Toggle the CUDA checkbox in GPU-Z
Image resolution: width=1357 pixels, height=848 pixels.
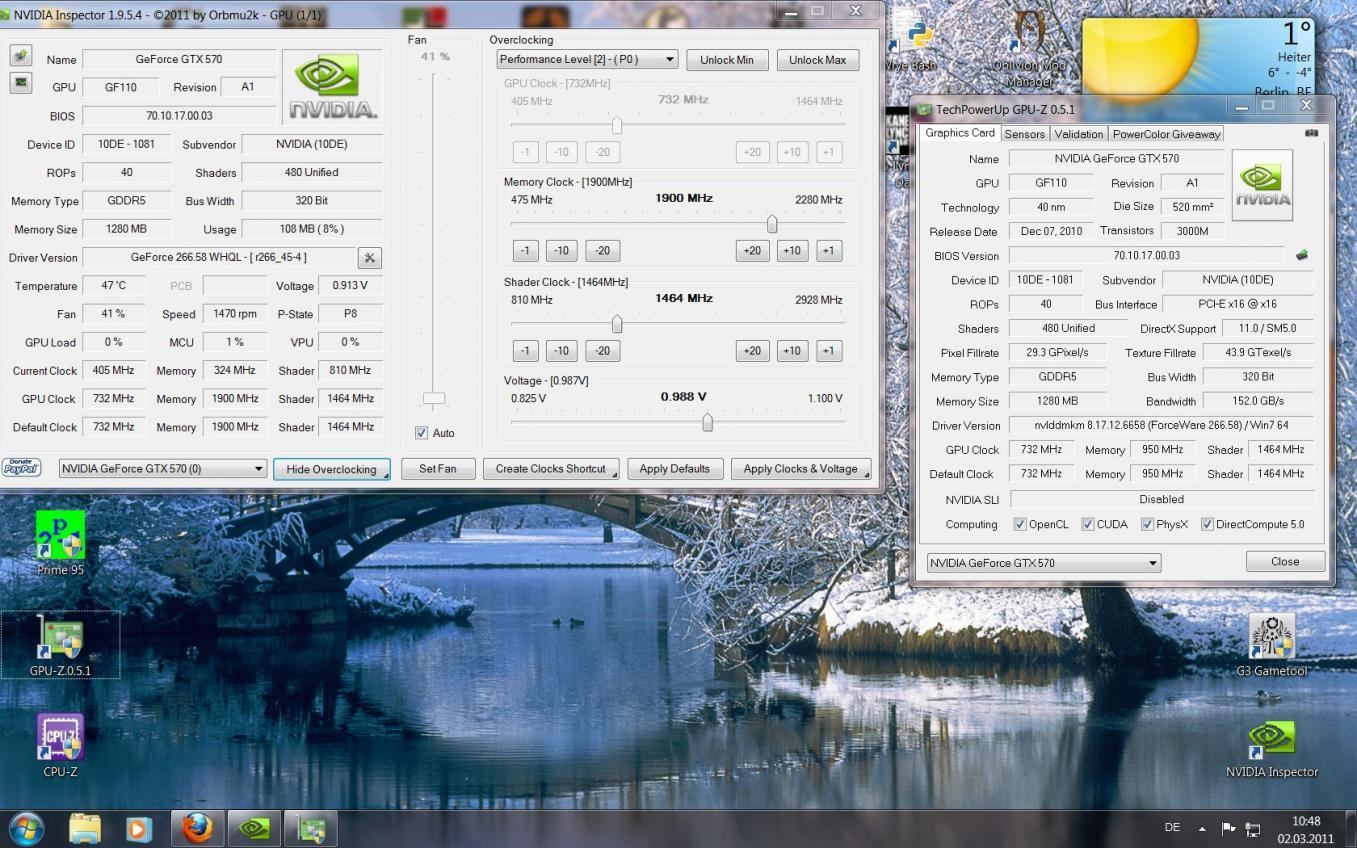(x=1088, y=524)
